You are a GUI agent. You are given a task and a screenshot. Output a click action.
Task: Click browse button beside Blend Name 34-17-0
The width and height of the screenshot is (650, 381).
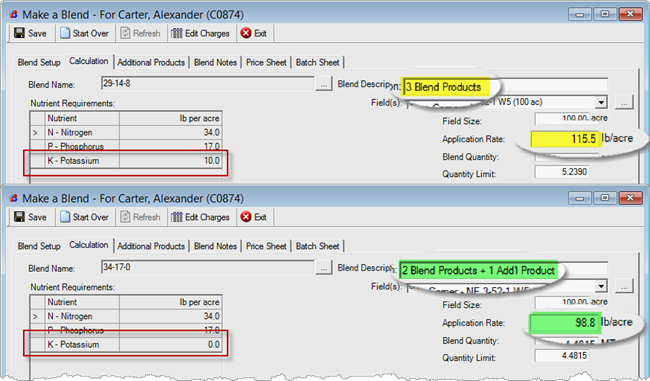point(323,268)
